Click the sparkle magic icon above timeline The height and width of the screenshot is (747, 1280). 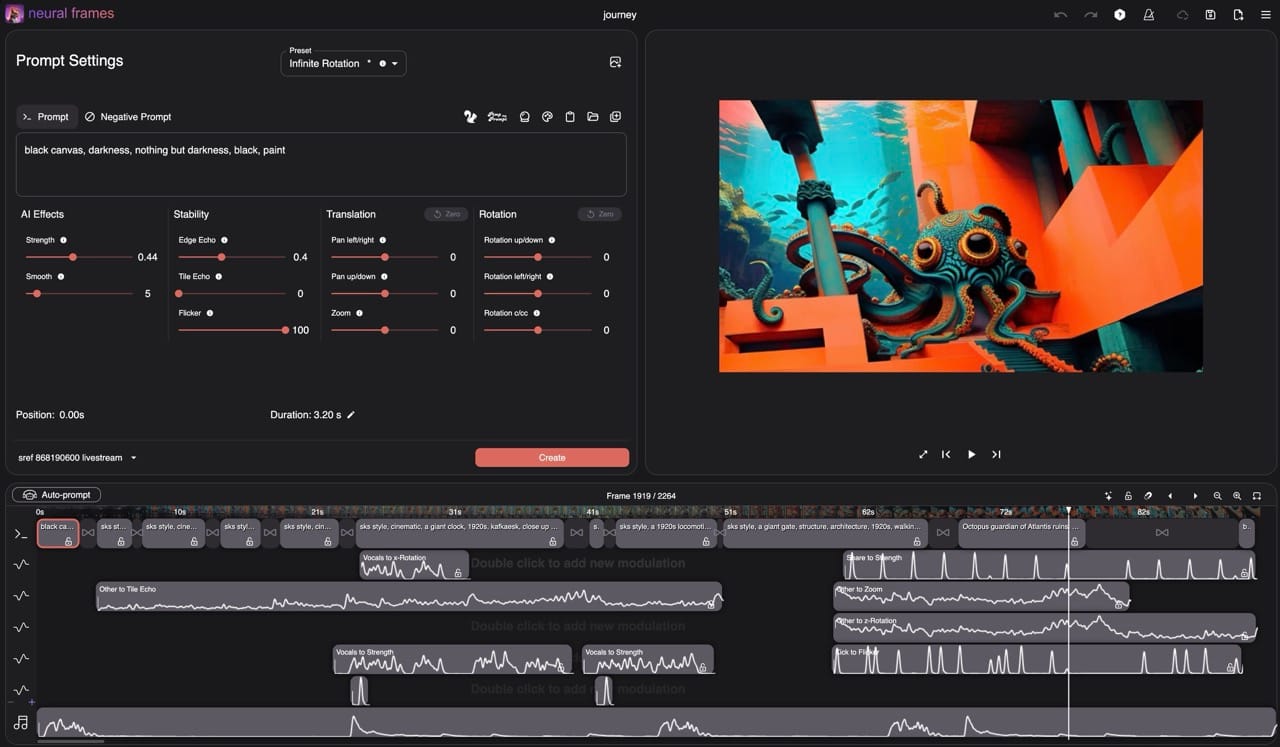1108,496
